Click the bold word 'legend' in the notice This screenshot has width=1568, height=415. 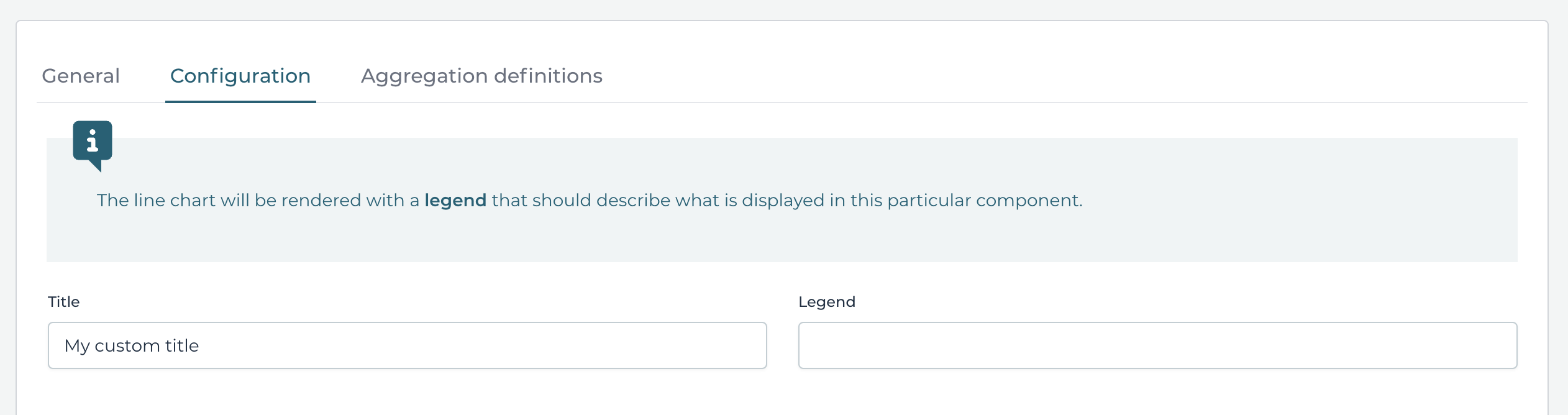tap(455, 200)
